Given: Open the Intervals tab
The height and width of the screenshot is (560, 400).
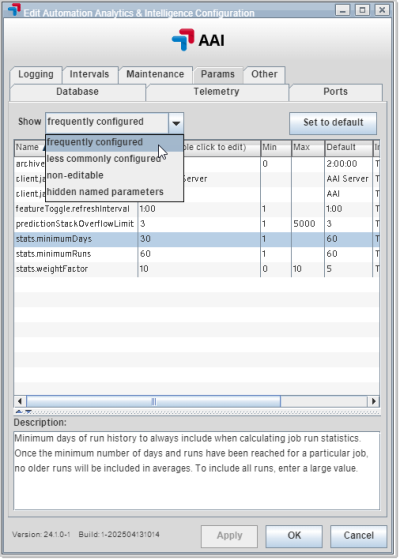Looking at the screenshot, I should click(x=89, y=74).
